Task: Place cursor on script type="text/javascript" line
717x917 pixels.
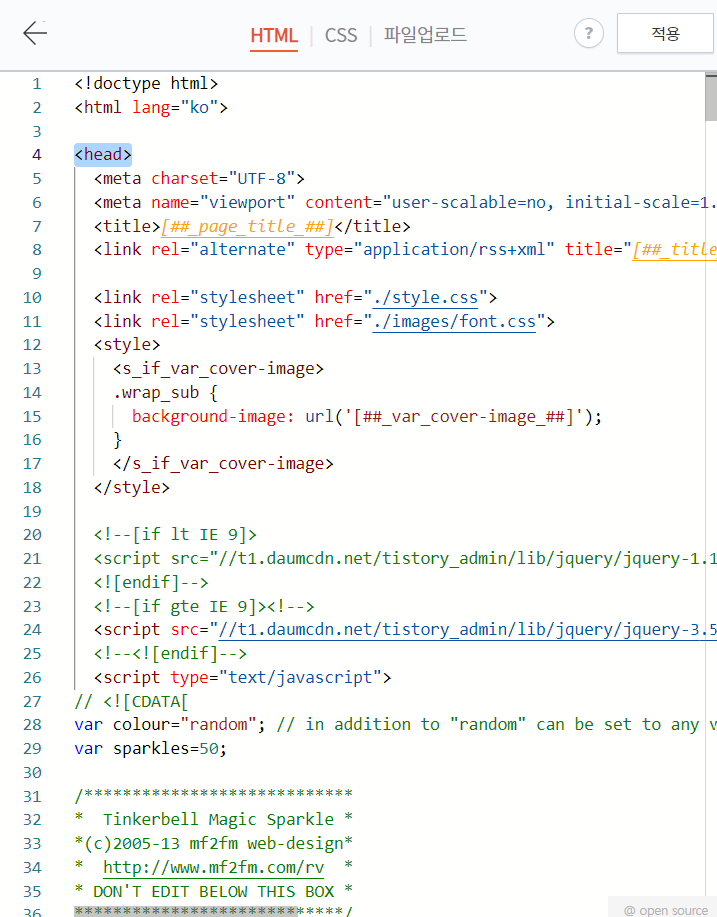Action: [242, 677]
